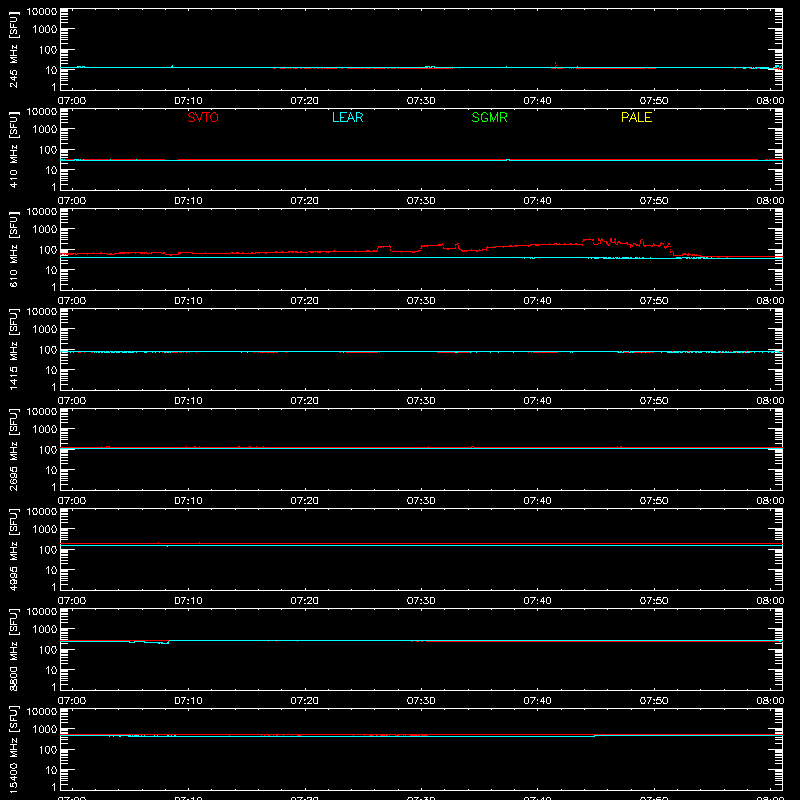Click the 08:00 time label under 610 MHz plot
Screen dimensions: 800x800
(x=770, y=301)
